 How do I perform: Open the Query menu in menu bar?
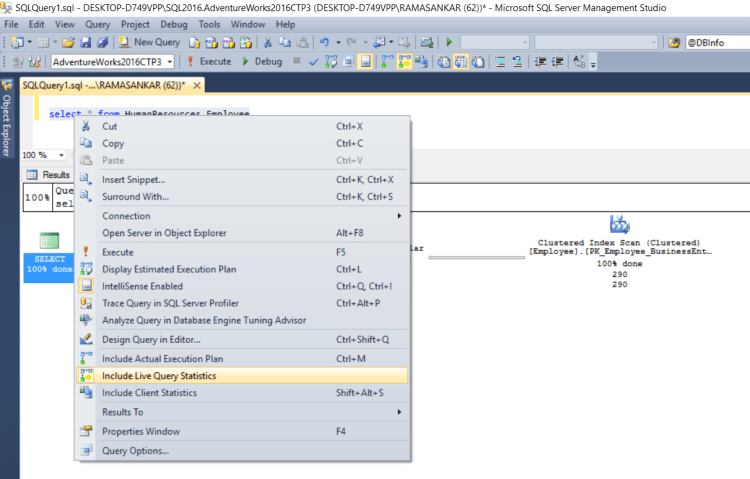97,23
